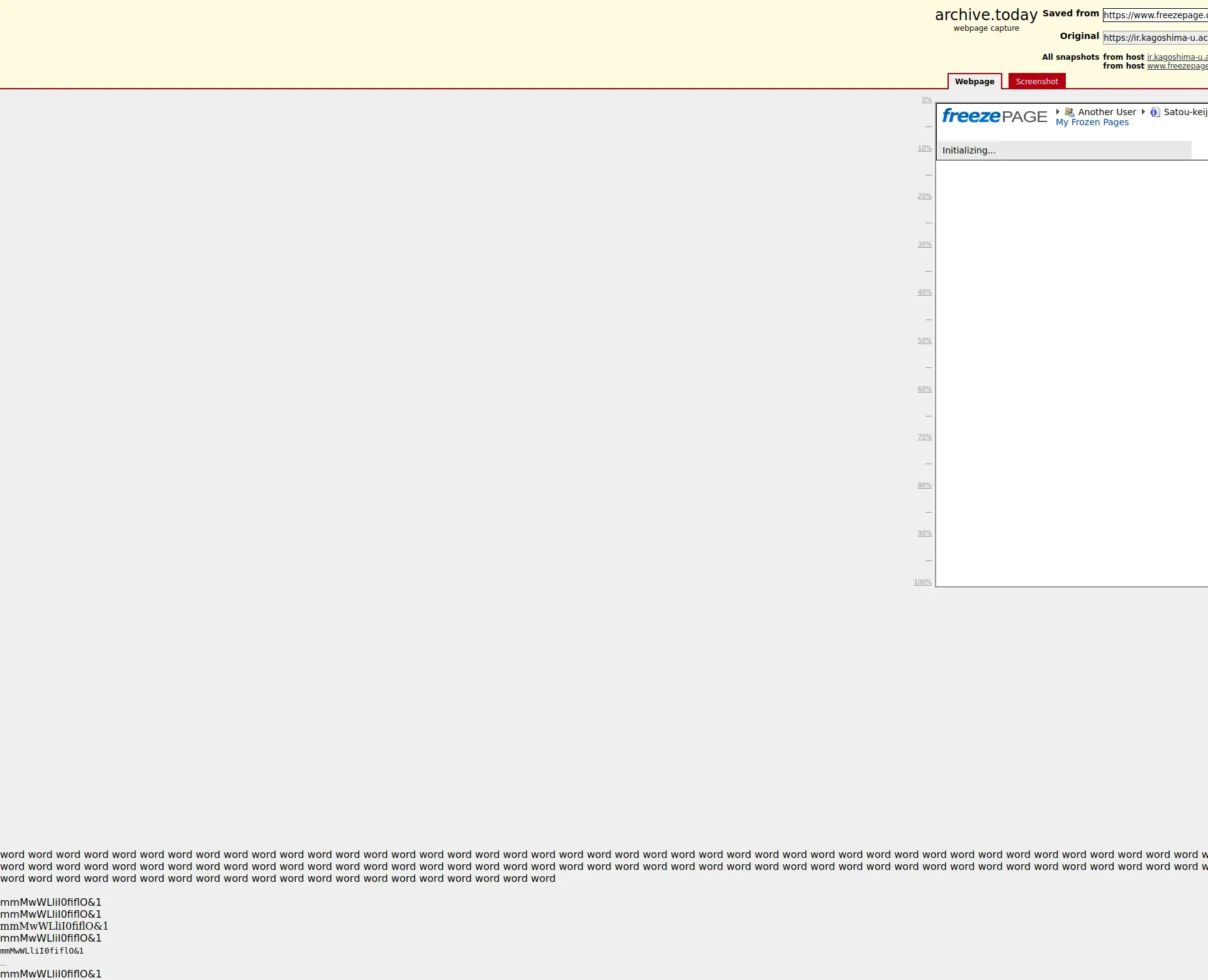Click the Satou-keij info page icon
This screenshot has width=1208, height=980.
1155,112
